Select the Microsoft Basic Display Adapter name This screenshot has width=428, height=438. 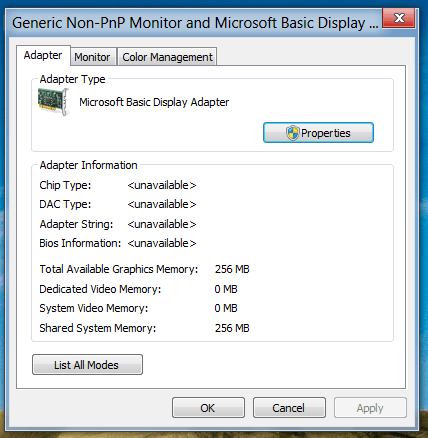154,102
